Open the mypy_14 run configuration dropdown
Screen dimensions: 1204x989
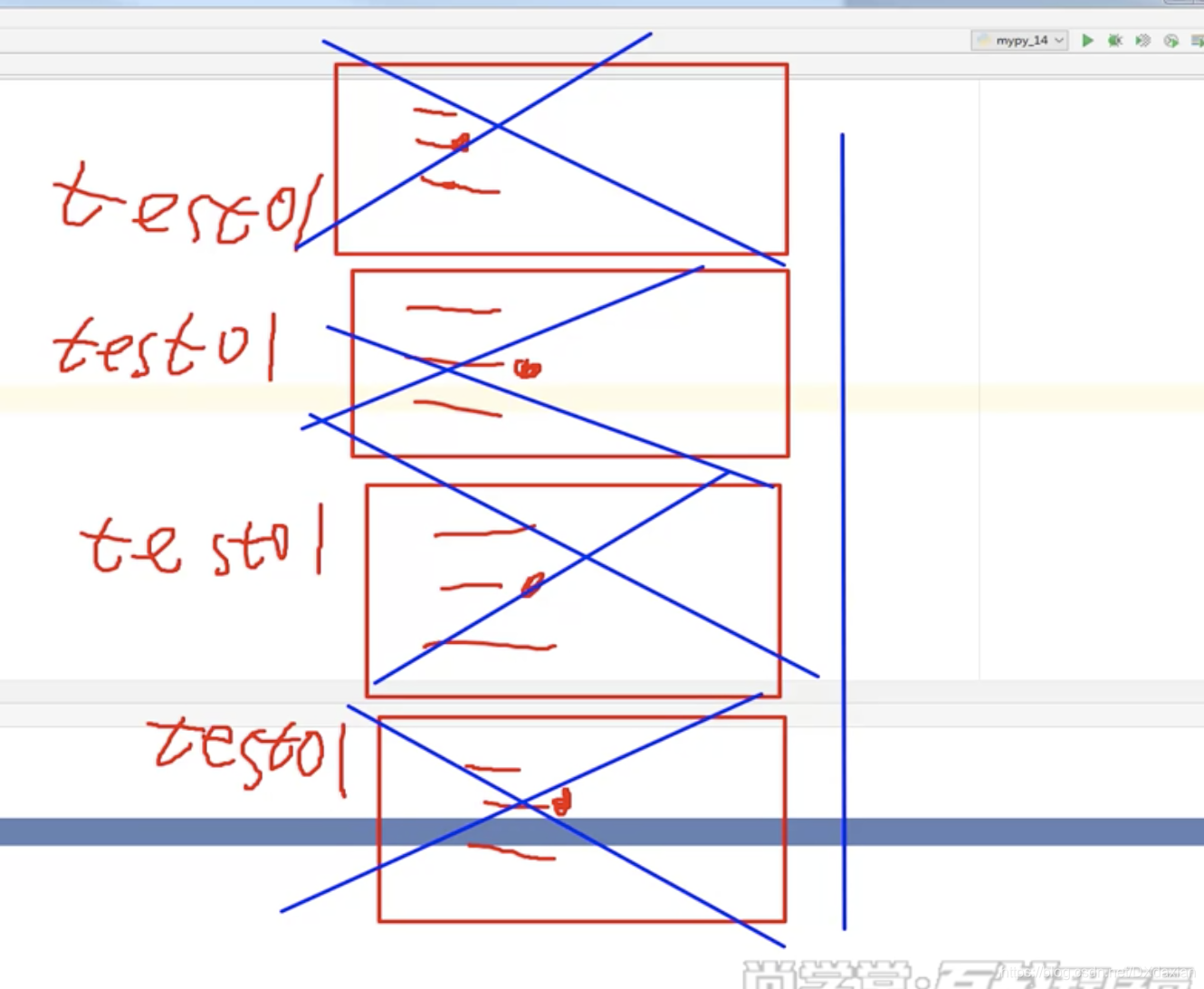[x=1019, y=41]
